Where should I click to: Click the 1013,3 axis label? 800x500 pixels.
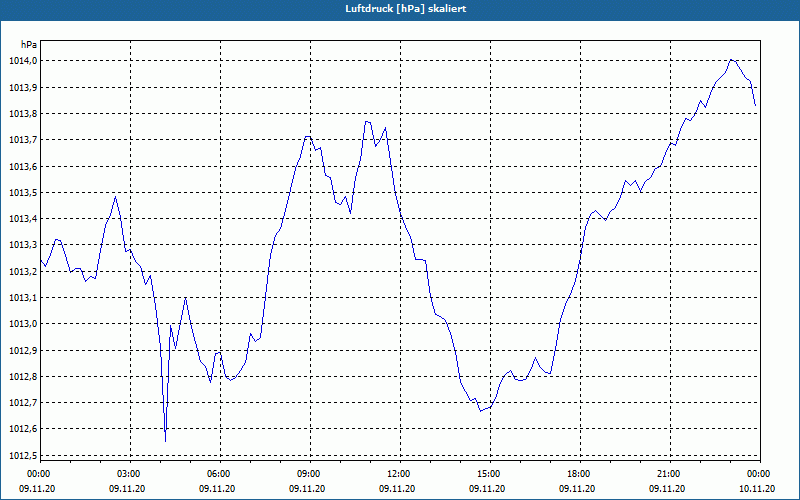23,245
